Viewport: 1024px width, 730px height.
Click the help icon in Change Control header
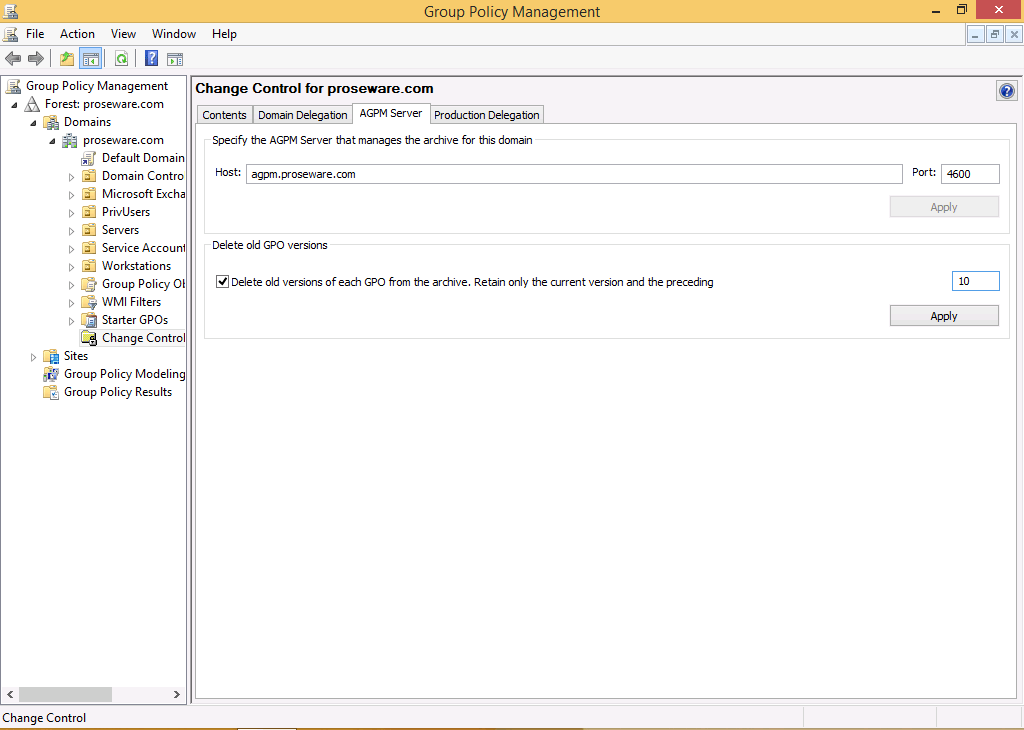click(1006, 91)
